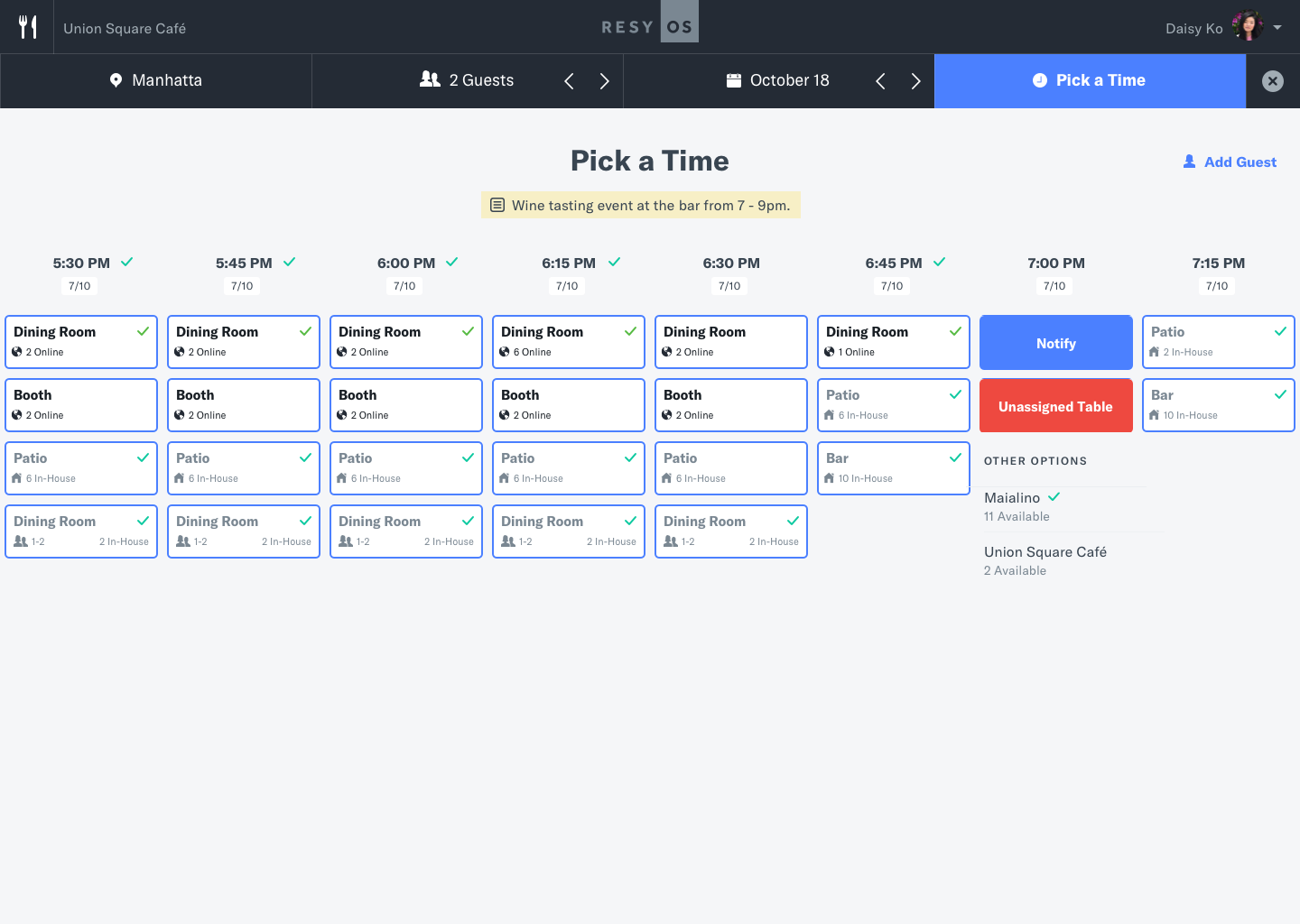
Task: Select 5:45 PM Booth slot
Action: pos(244,405)
